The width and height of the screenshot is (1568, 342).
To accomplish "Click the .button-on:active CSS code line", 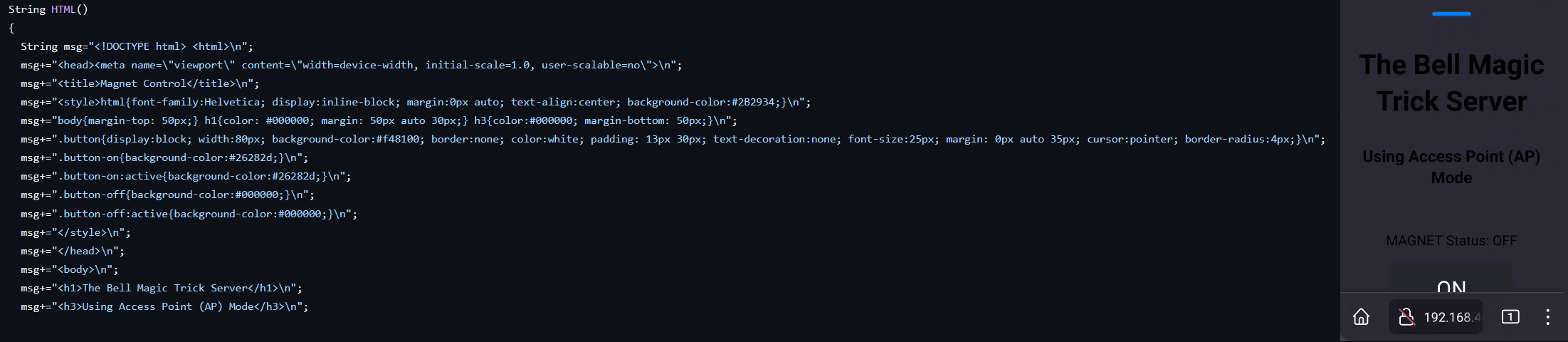I will click(186, 176).
